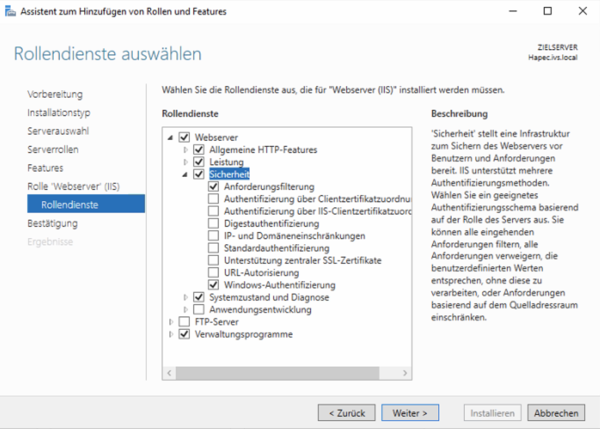Image resolution: width=600 pixels, height=429 pixels.
Task: Switch to the Serverauswahl step
Action: (58, 131)
